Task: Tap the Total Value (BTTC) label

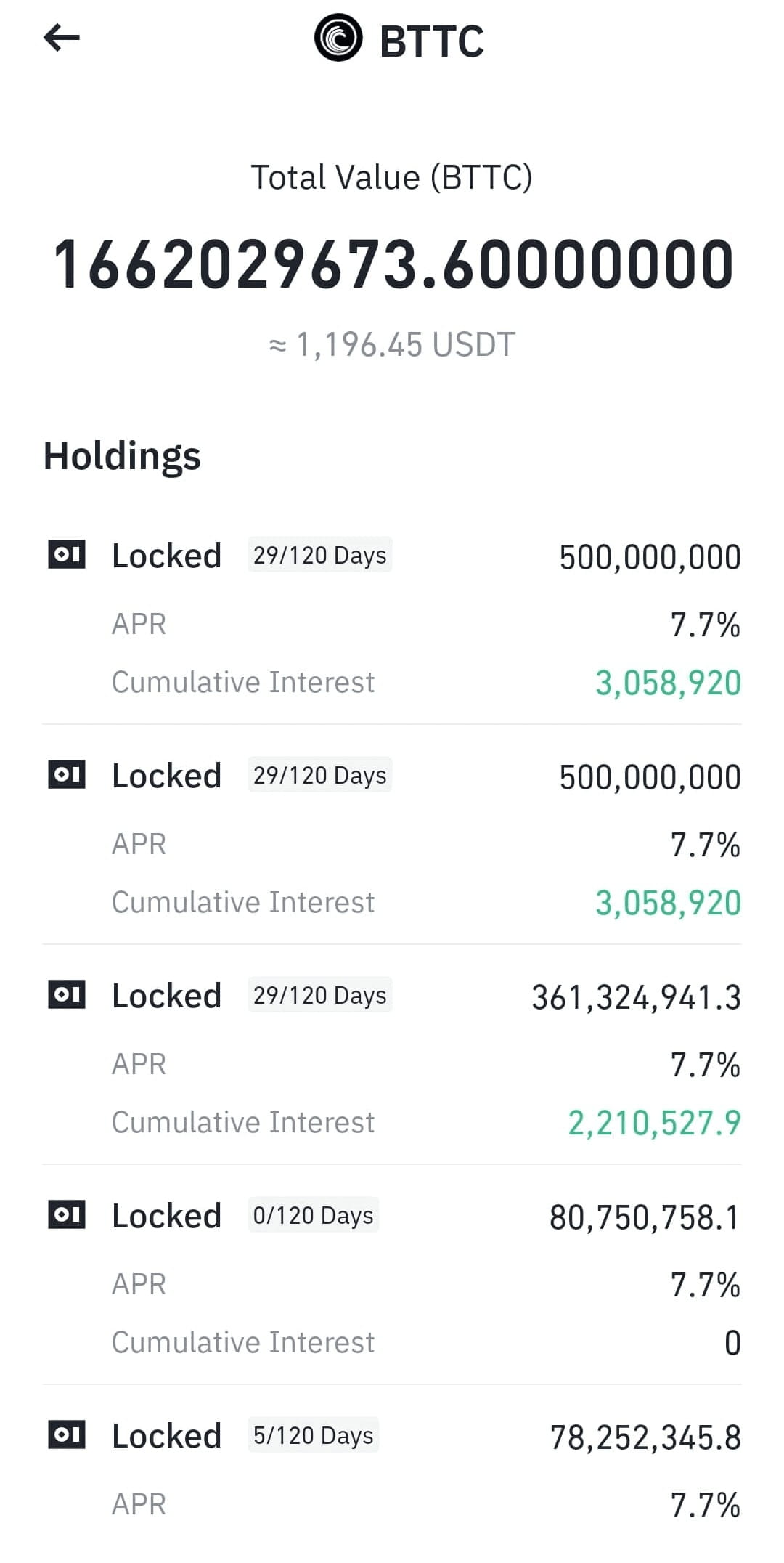Action: [x=392, y=177]
